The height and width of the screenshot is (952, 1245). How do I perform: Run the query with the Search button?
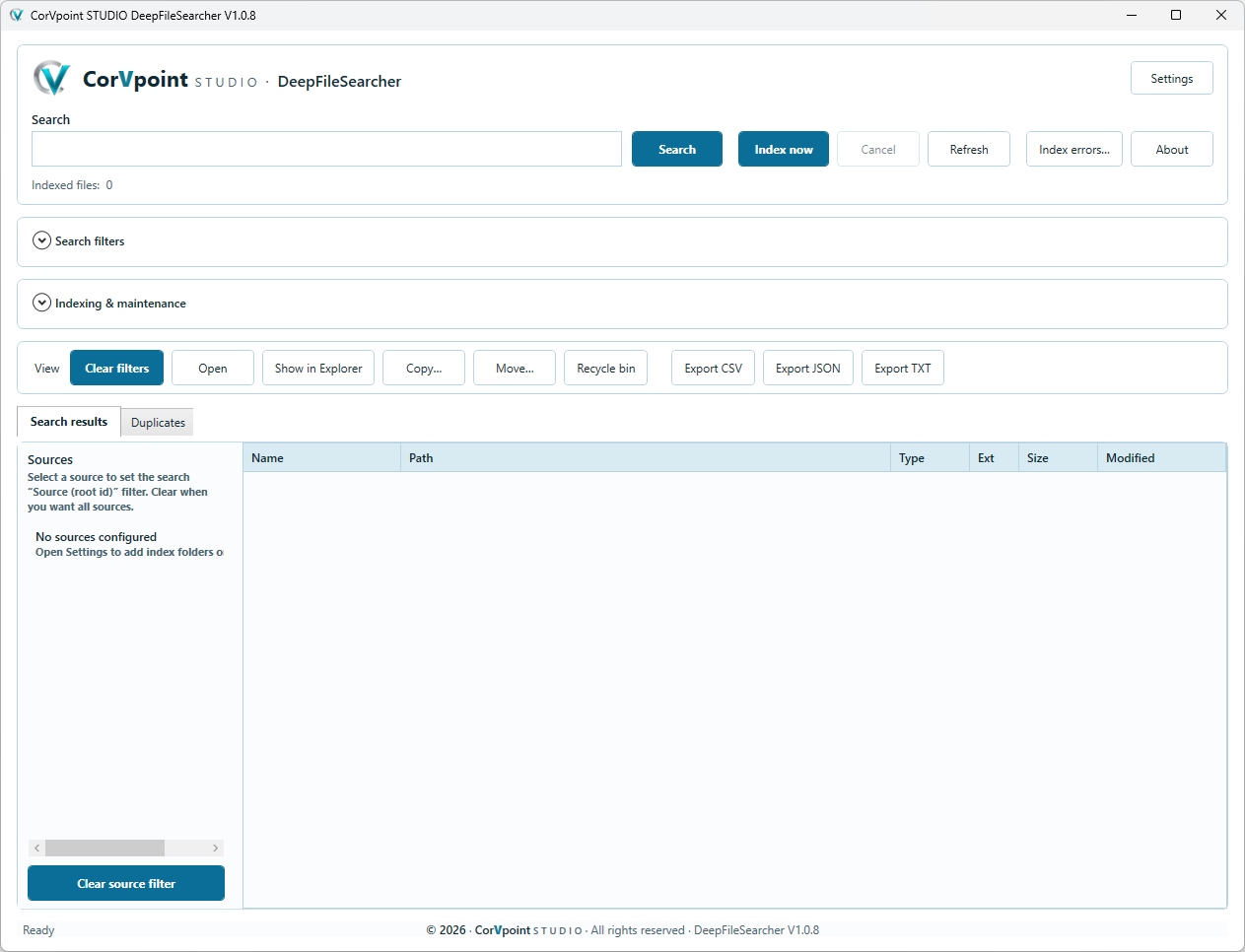pos(677,149)
